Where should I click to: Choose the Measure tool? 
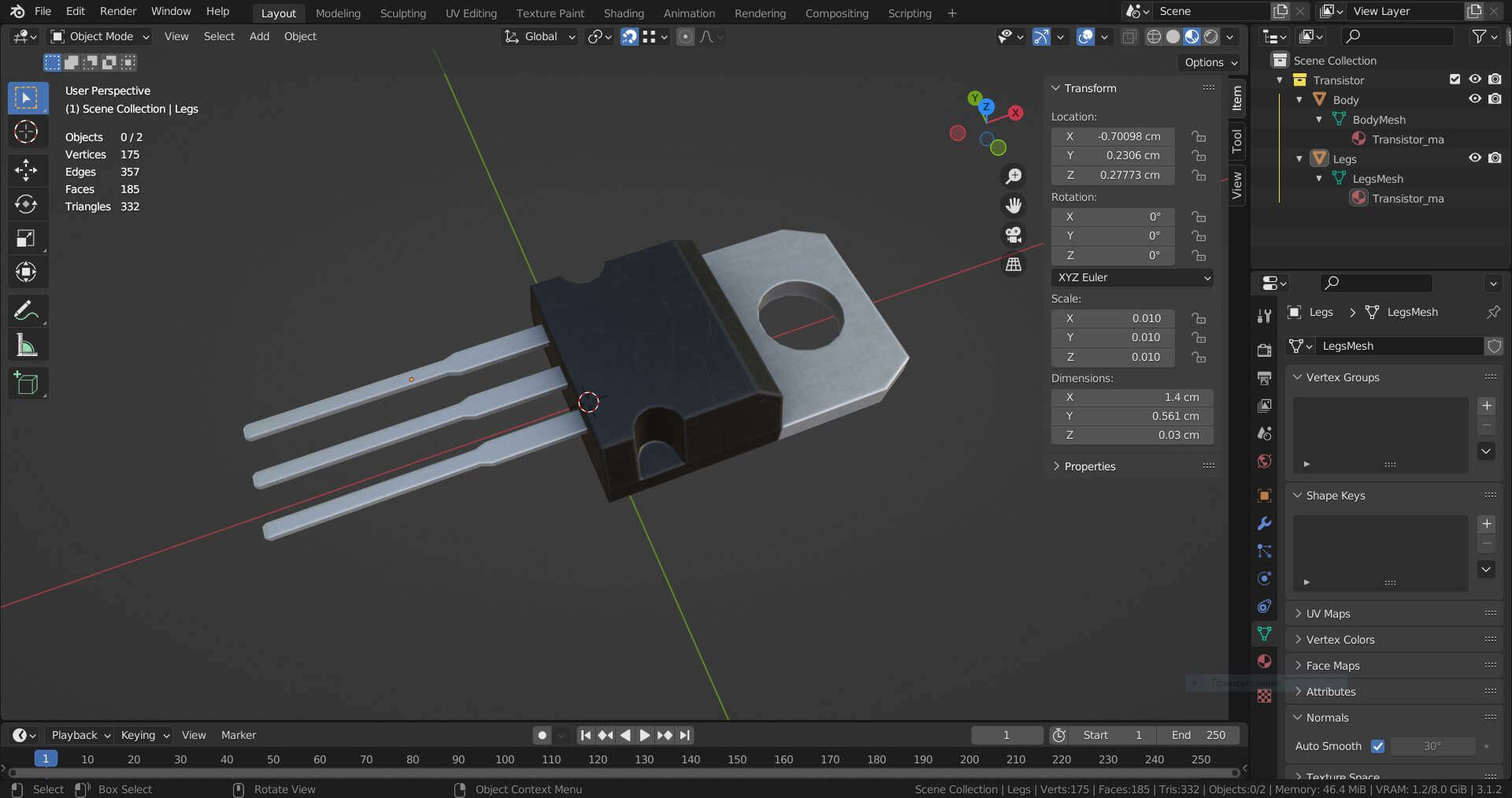(26, 345)
